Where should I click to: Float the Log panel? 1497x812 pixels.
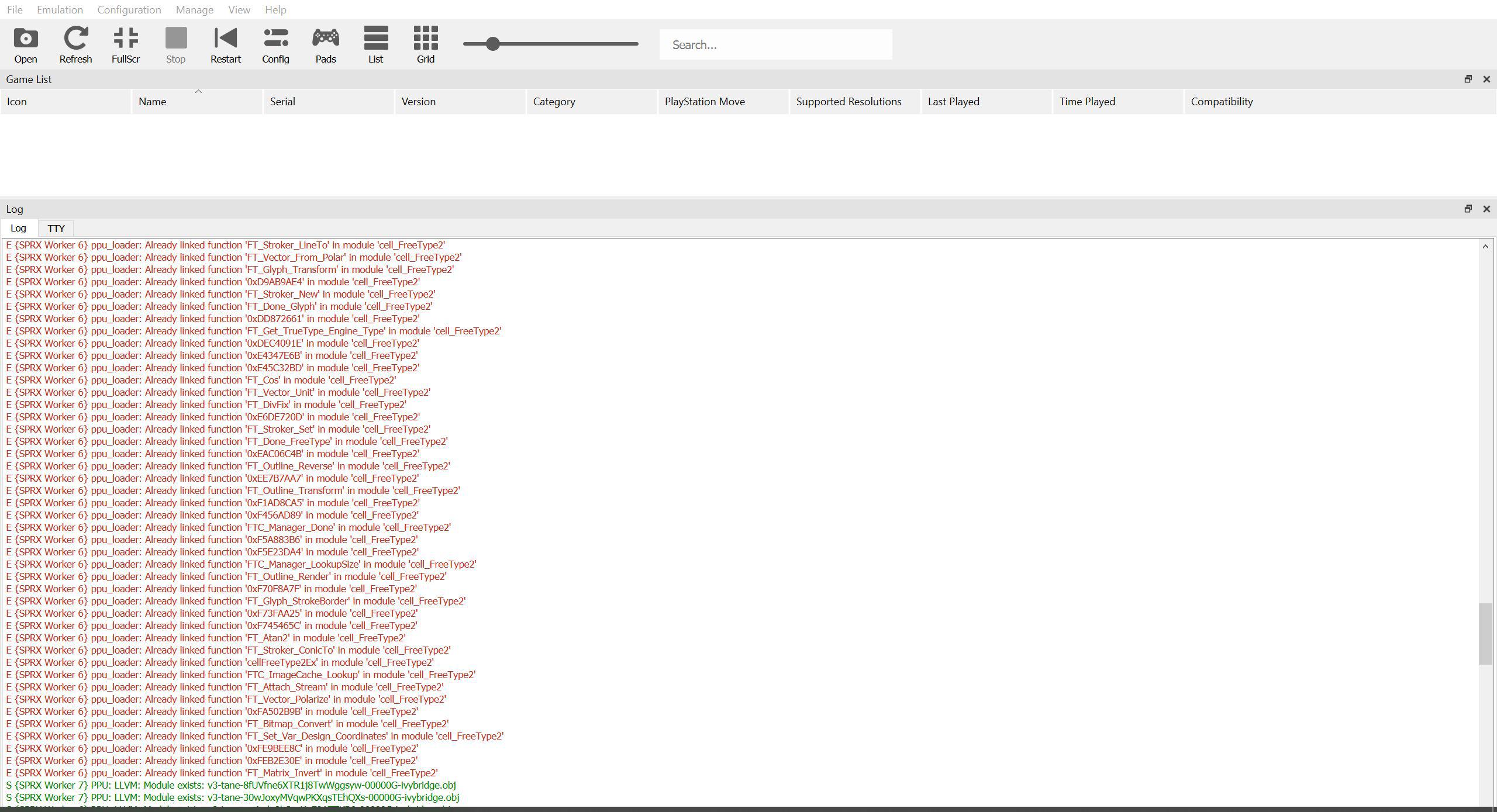pos(1468,209)
